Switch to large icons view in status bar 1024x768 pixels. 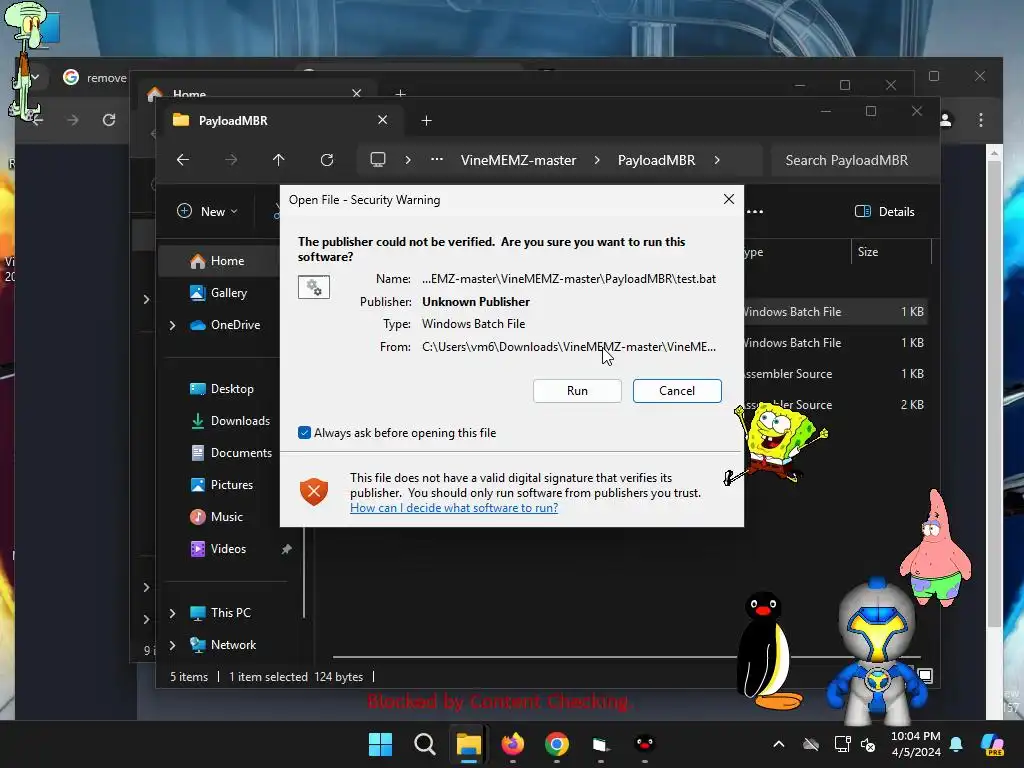925,675
